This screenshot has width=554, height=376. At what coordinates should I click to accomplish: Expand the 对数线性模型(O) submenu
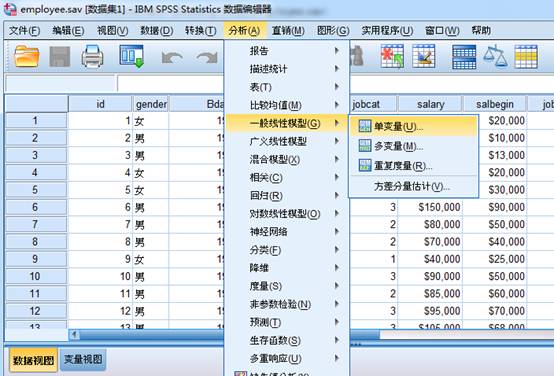286,213
